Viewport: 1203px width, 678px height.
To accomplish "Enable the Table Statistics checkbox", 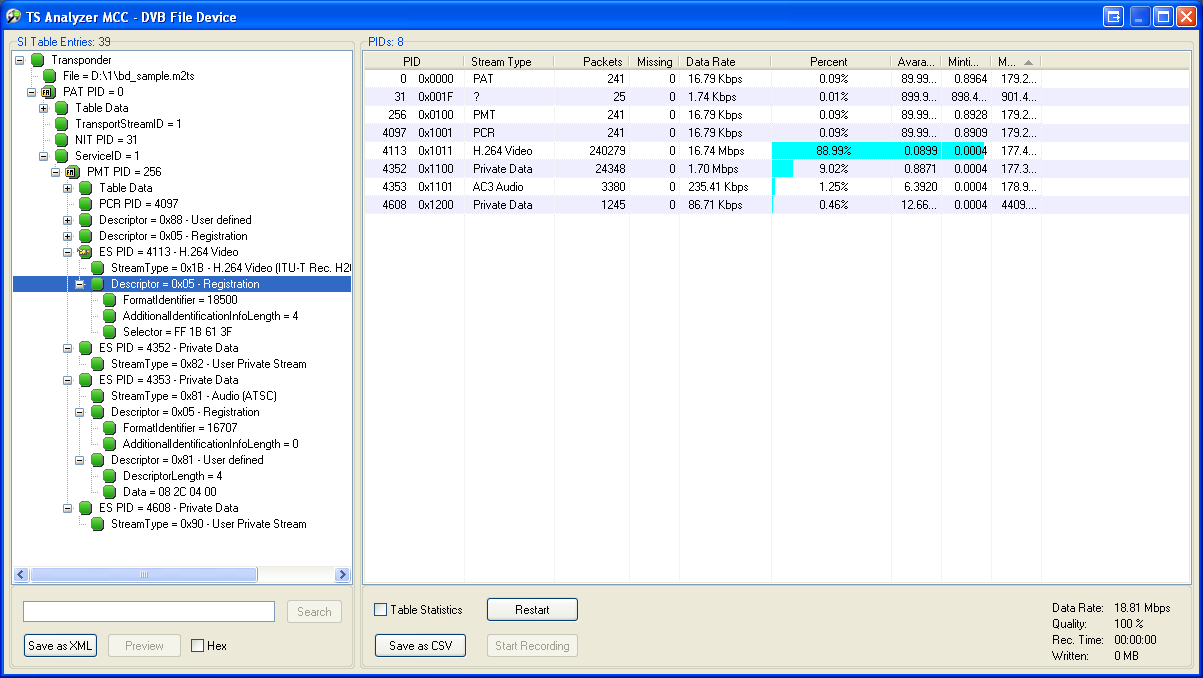I will point(380,610).
